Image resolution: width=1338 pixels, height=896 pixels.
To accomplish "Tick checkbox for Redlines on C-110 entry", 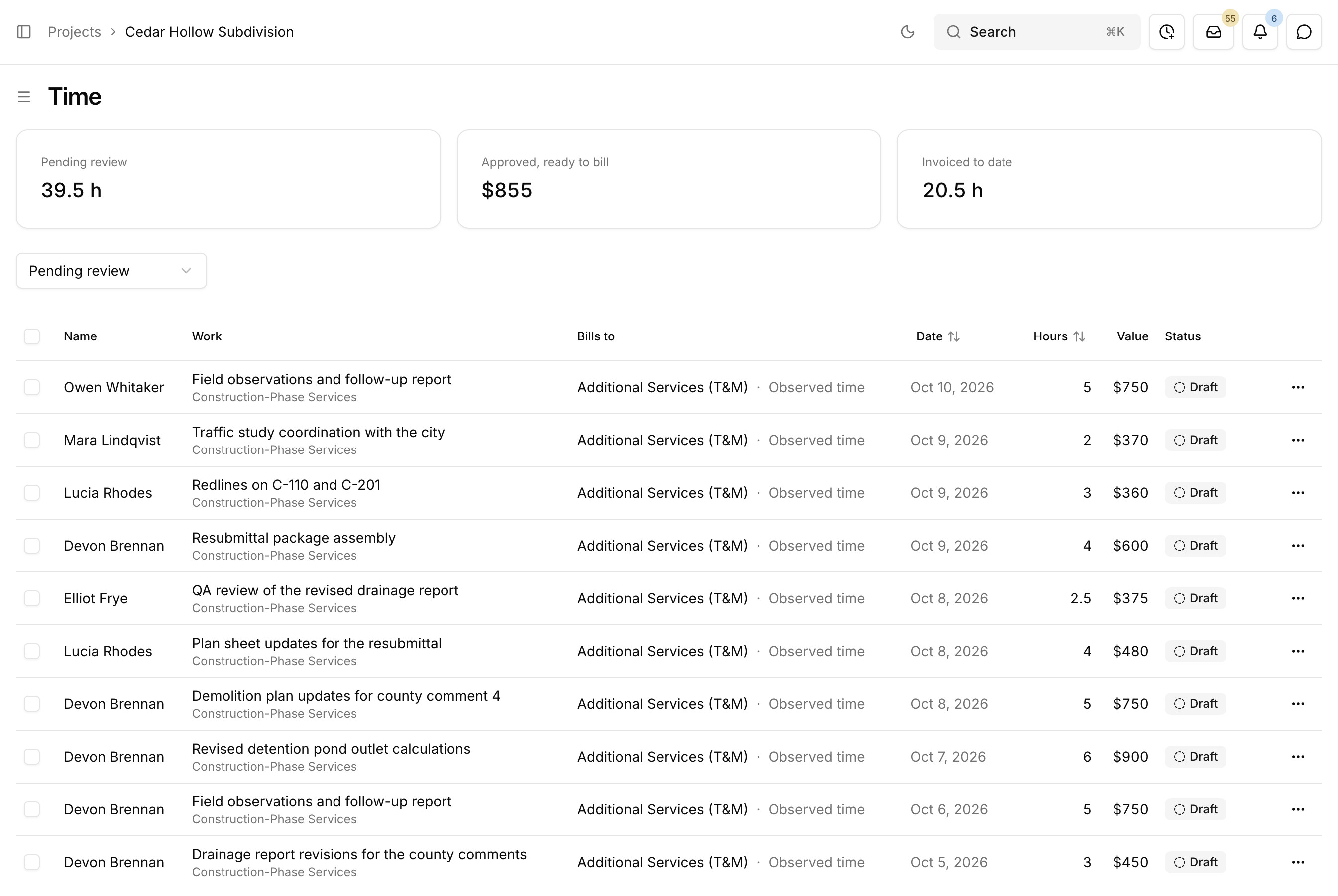I will pyautogui.click(x=32, y=493).
